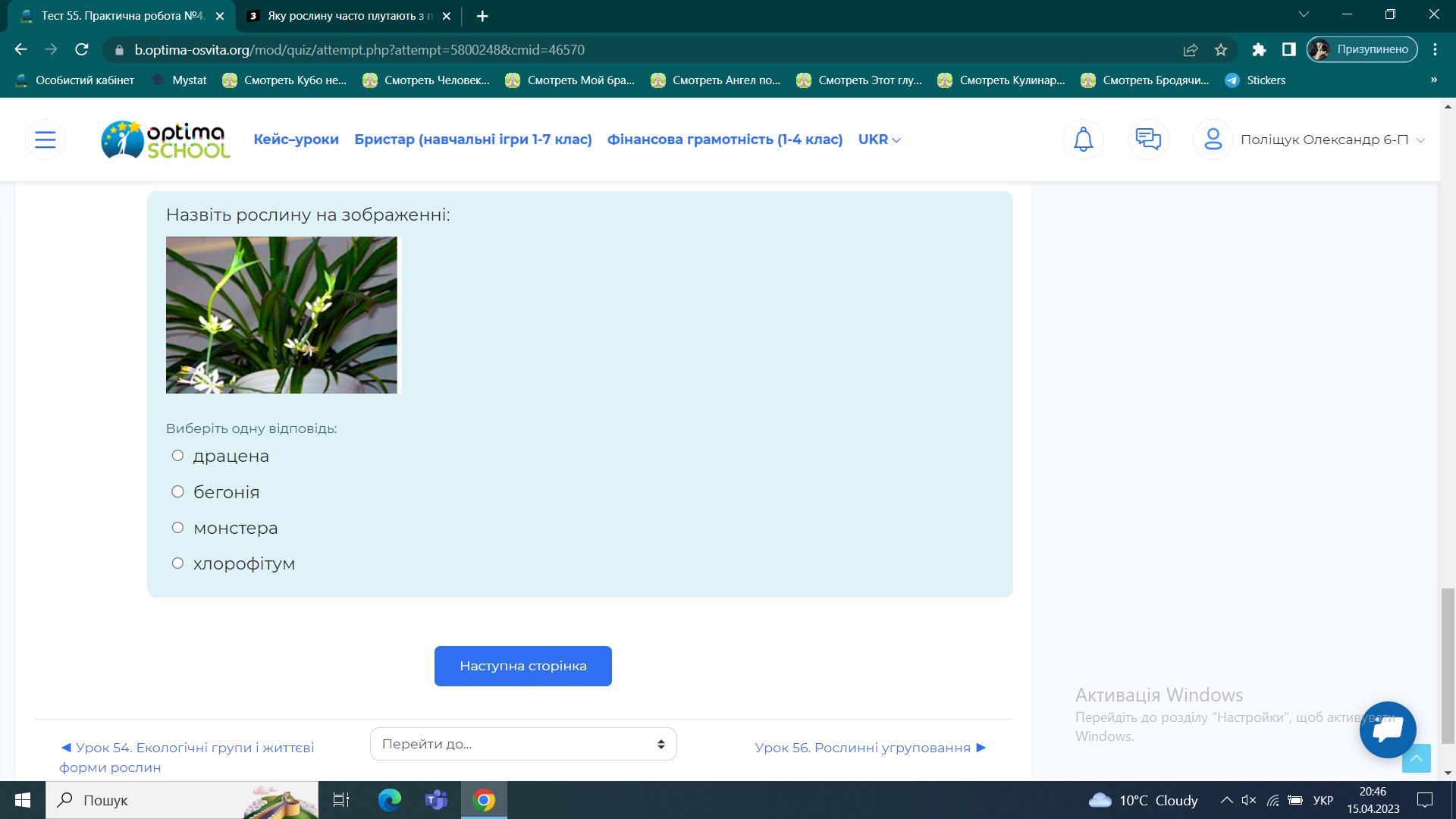Click the Наступна сторінка button
1456x819 pixels.
[x=522, y=666]
